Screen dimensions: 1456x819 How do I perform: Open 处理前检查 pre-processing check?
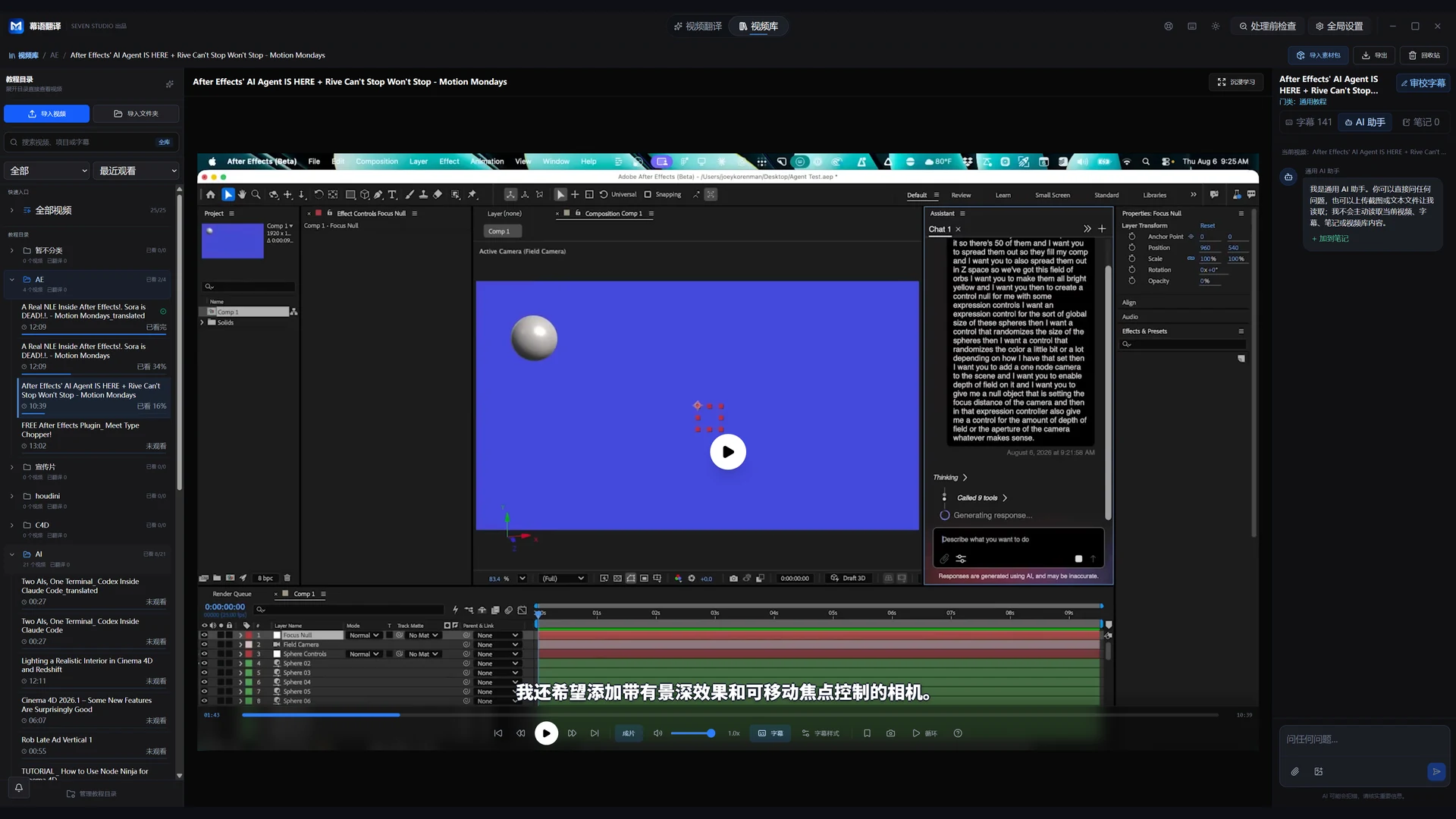1267,27
